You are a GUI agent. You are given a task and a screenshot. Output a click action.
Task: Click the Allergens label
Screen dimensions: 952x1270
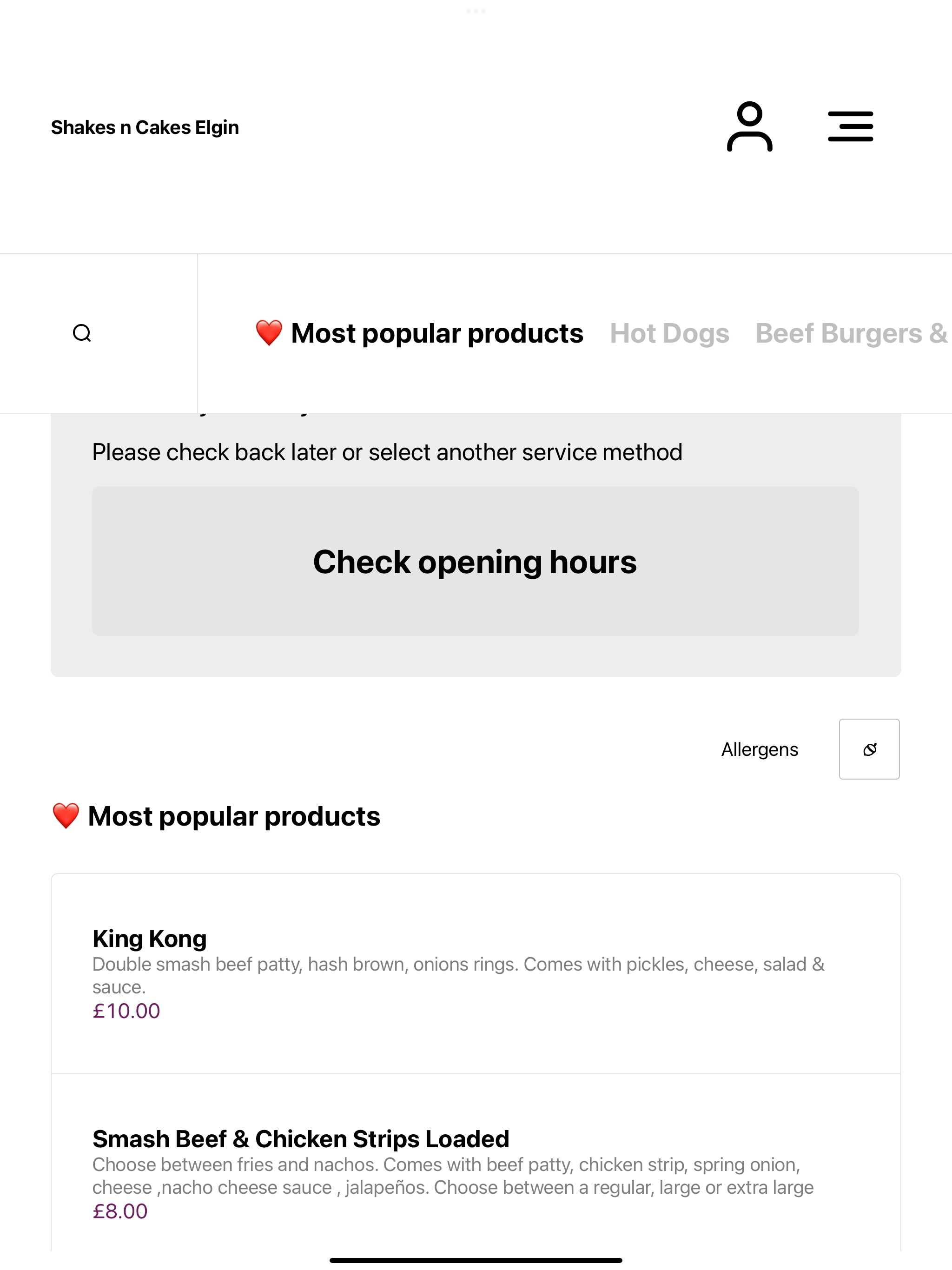[x=760, y=749]
